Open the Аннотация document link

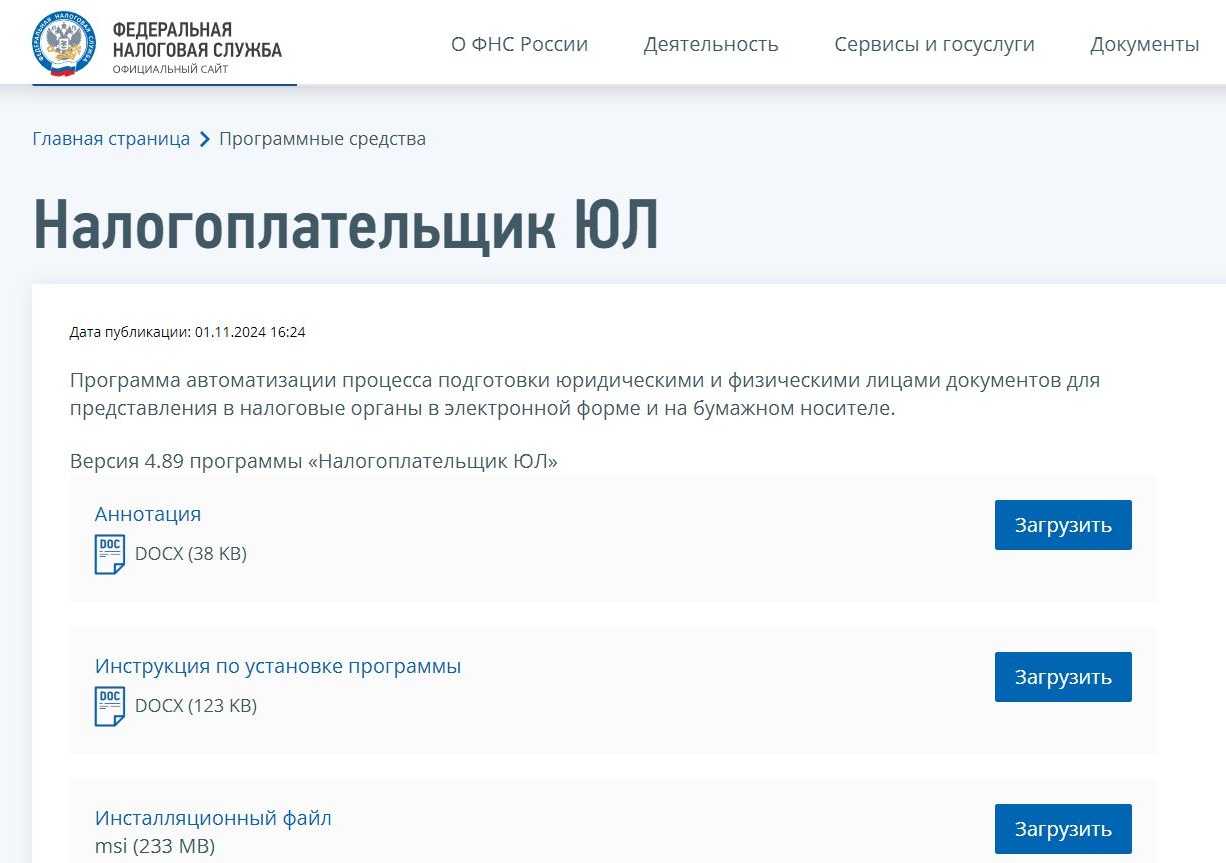tap(147, 514)
